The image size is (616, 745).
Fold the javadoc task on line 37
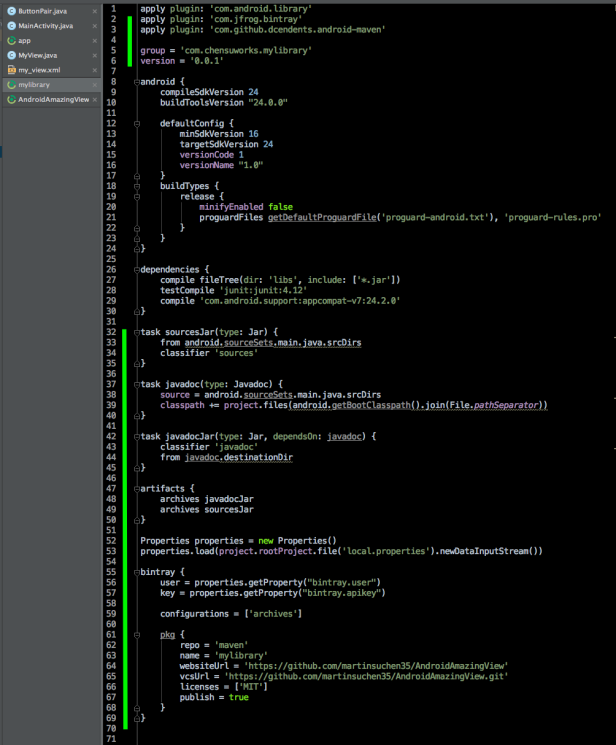click(137, 384)
